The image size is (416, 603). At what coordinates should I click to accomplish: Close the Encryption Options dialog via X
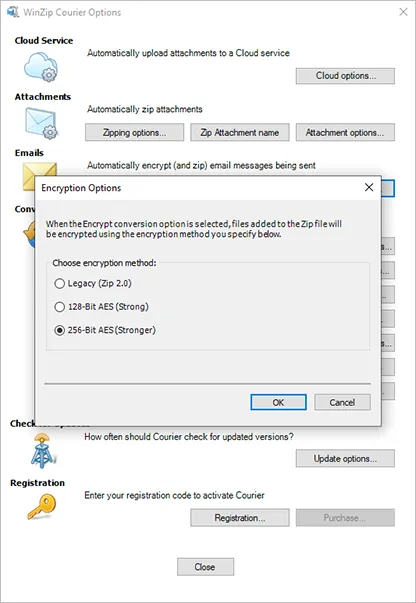369,187
